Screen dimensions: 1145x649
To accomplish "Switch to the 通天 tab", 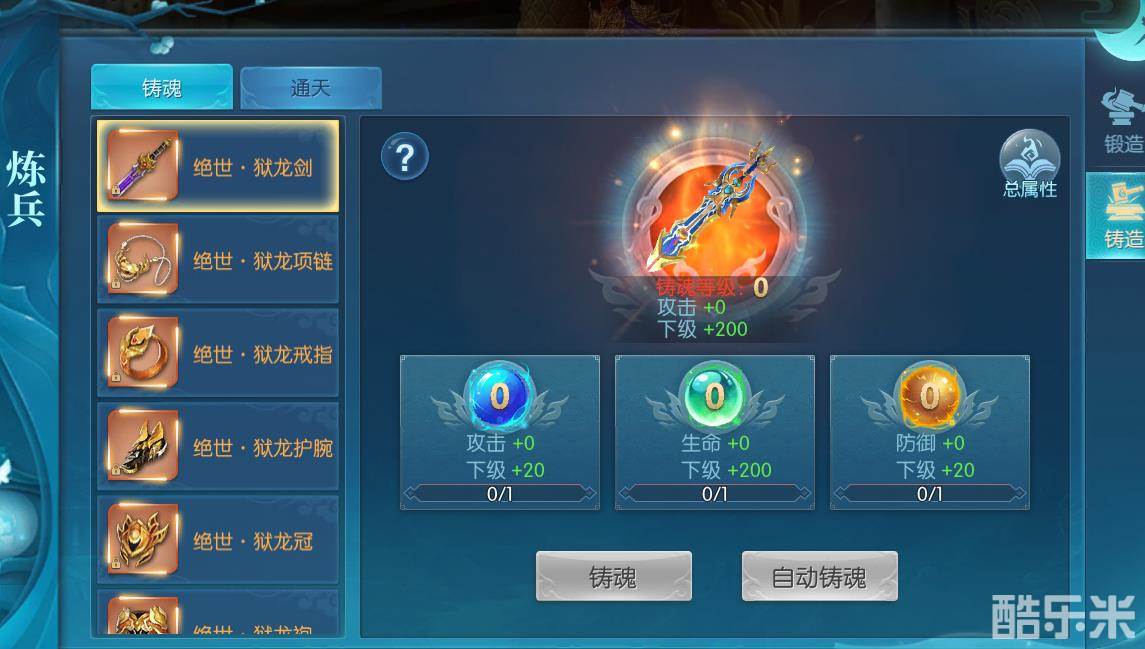I will 310,88.
